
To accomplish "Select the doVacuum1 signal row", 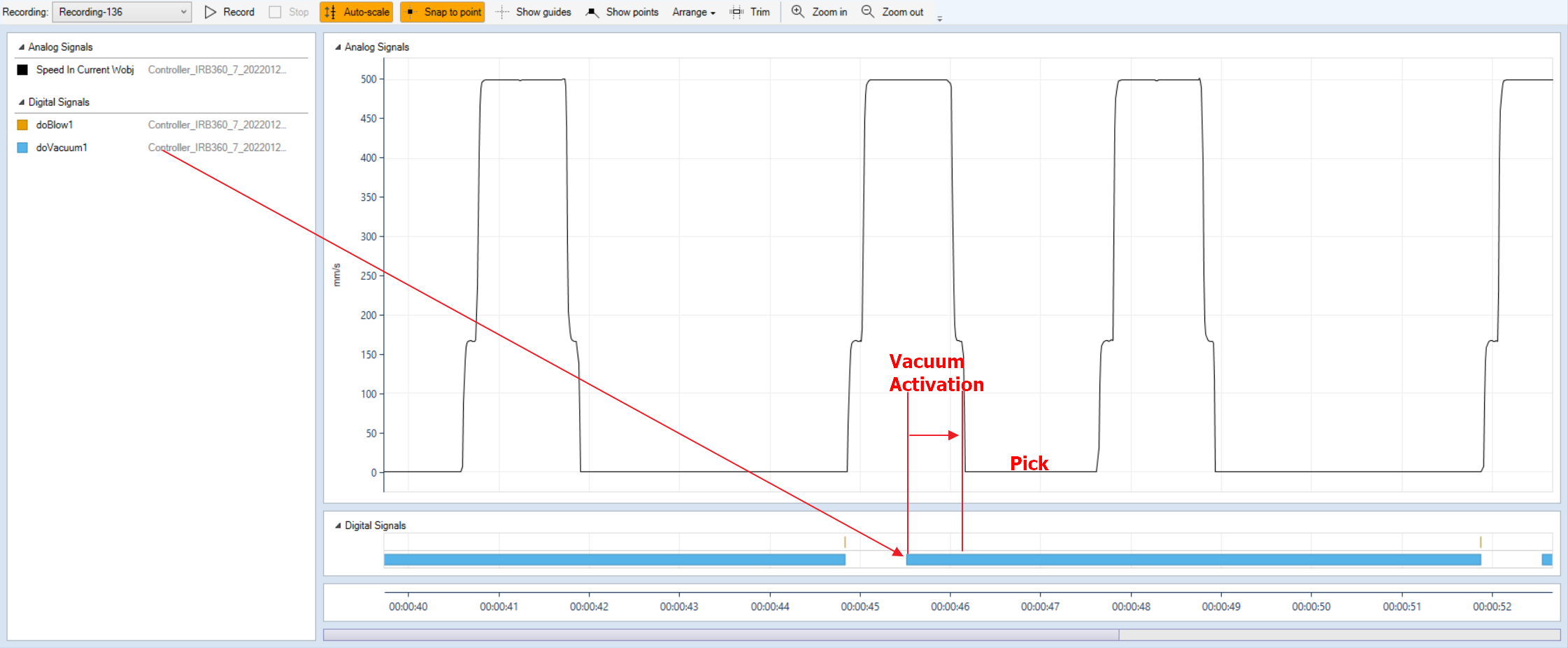I will (x=162, y=148).
